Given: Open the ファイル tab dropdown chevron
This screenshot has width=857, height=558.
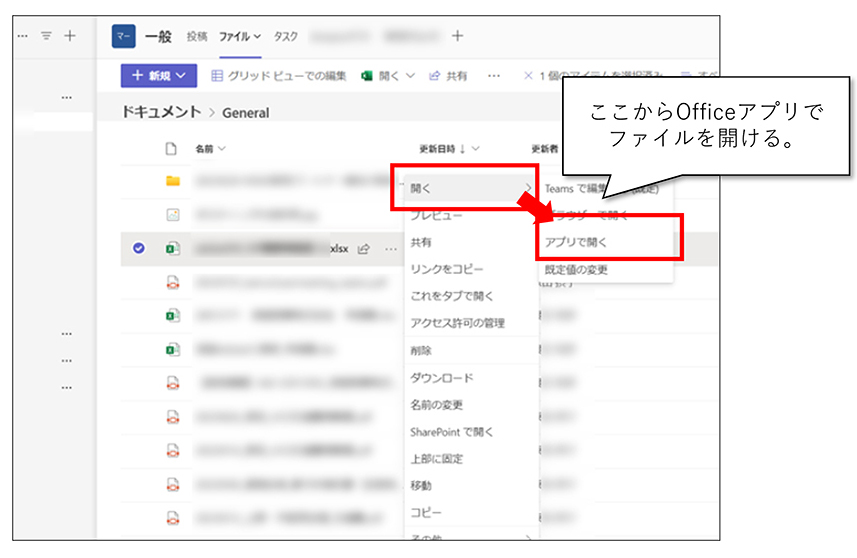Looking at the screenshot, I should click(x=257, y=37).
